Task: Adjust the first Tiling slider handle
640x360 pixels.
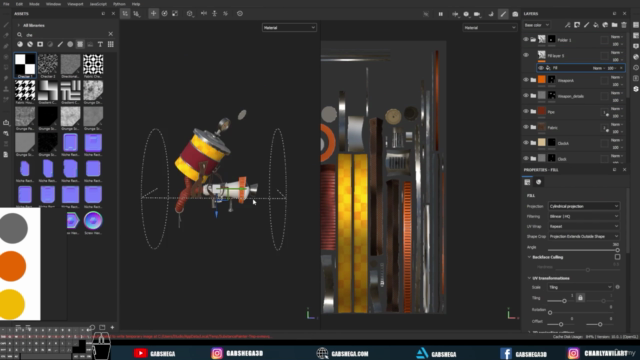Action: tap(564, 301)
